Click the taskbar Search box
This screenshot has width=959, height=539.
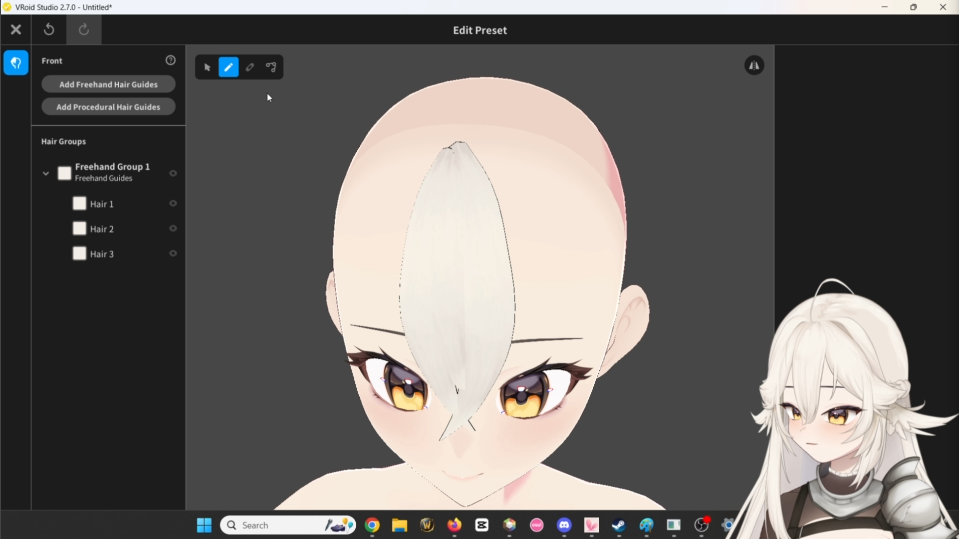tap(287, 525)
